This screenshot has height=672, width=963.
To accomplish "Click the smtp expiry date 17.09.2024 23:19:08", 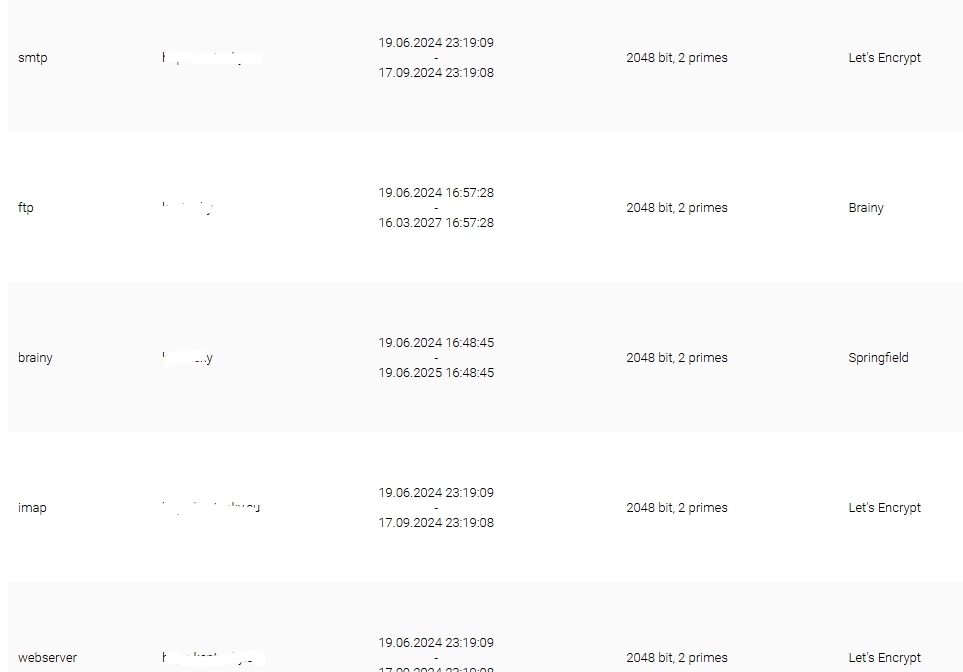I will (x=436, y=73).
